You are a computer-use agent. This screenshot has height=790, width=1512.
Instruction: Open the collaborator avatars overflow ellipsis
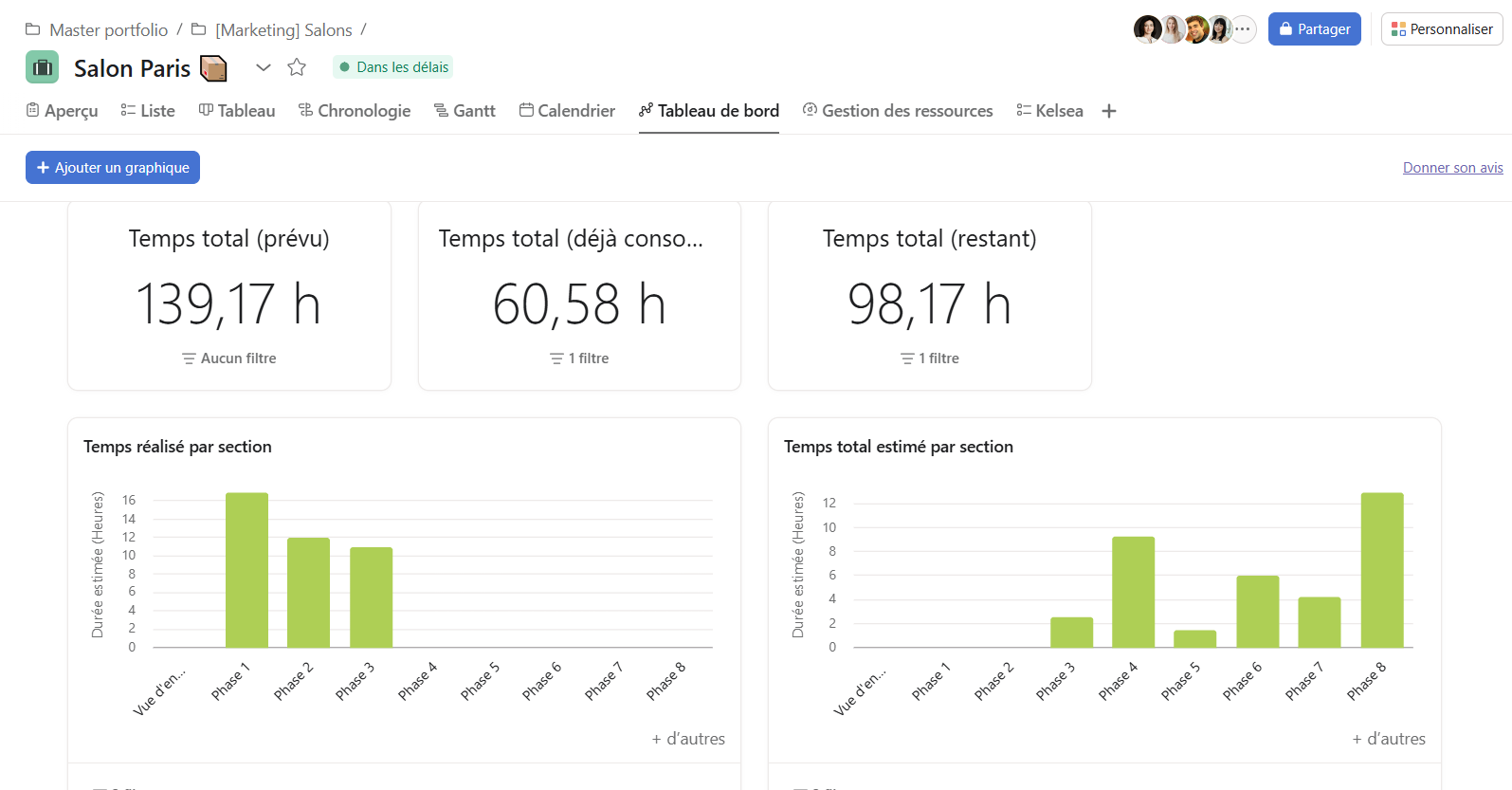tap(1243, 29)
